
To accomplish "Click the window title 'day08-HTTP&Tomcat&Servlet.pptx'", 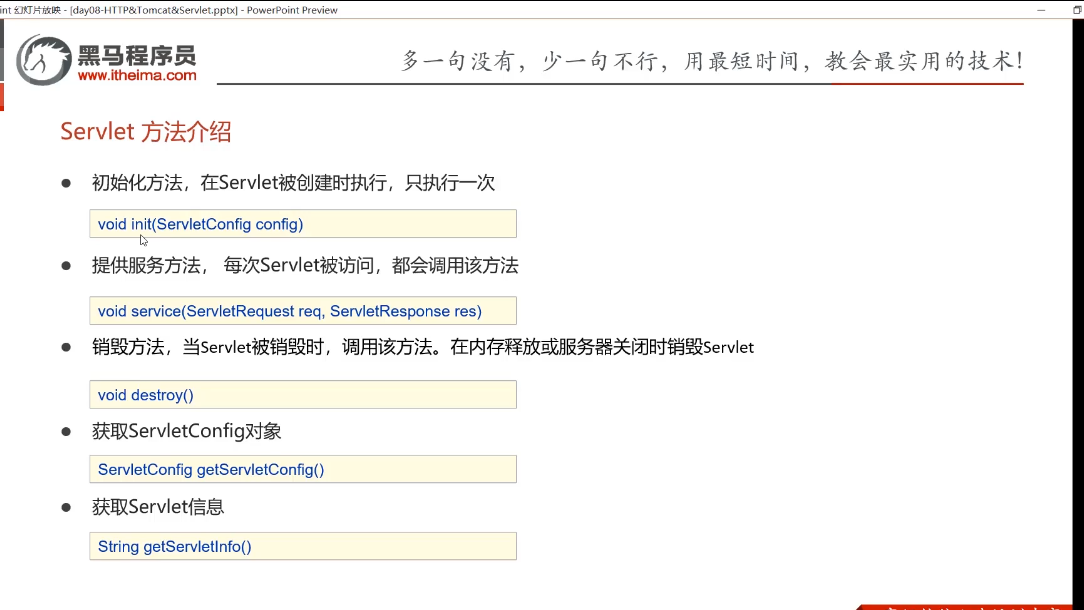I will (x=153, y=10).
